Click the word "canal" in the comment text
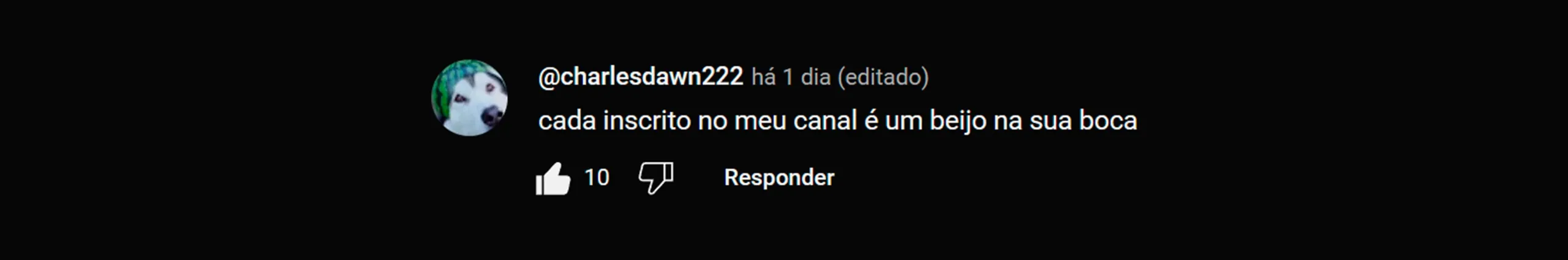 pyautogui.click(x=825, y=120)
